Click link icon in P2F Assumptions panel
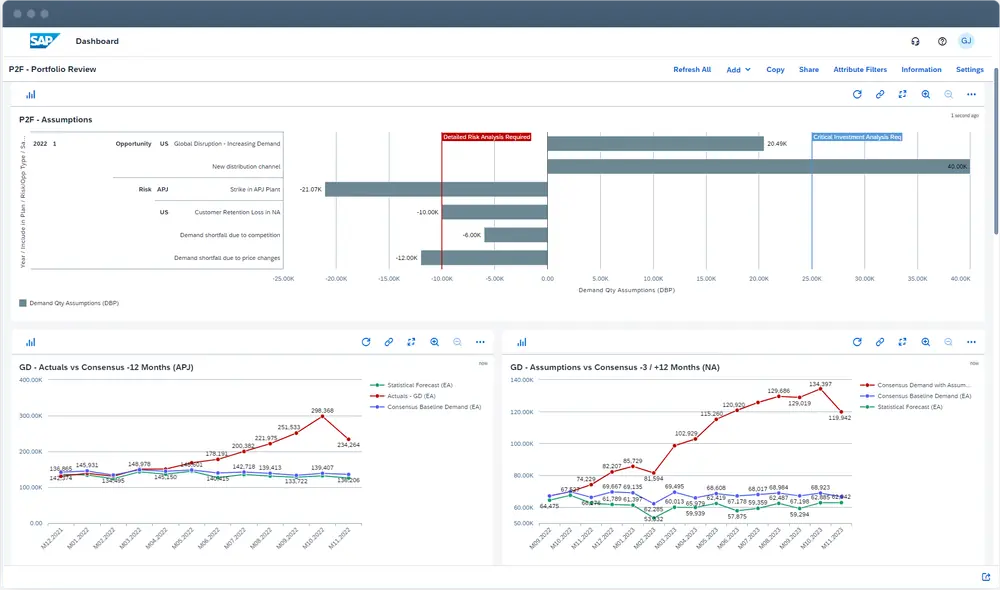This screenshot has height=590, width=1000. click(x=879, y=94)
